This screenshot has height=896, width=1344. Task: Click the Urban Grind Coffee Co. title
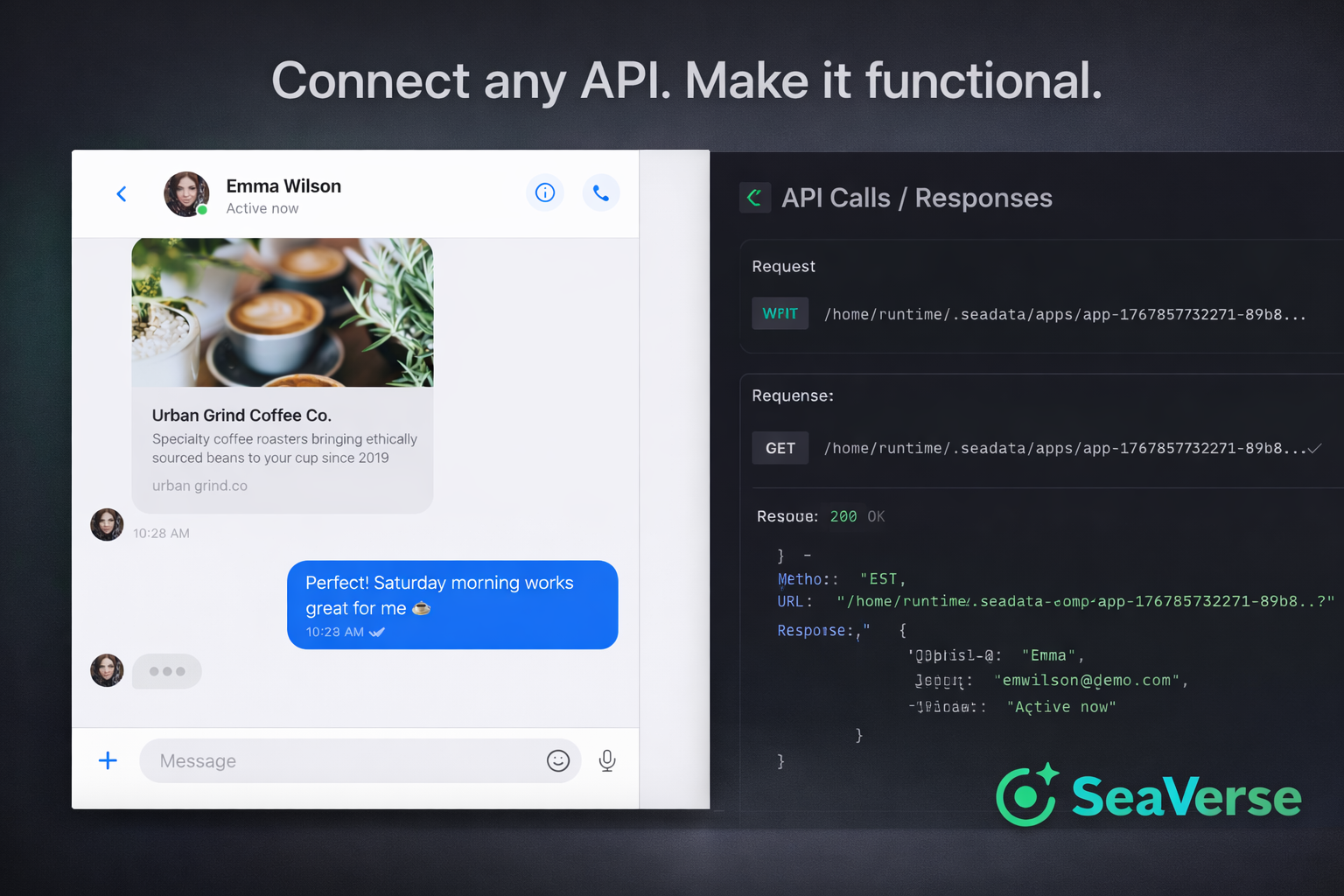coord(241,415)
